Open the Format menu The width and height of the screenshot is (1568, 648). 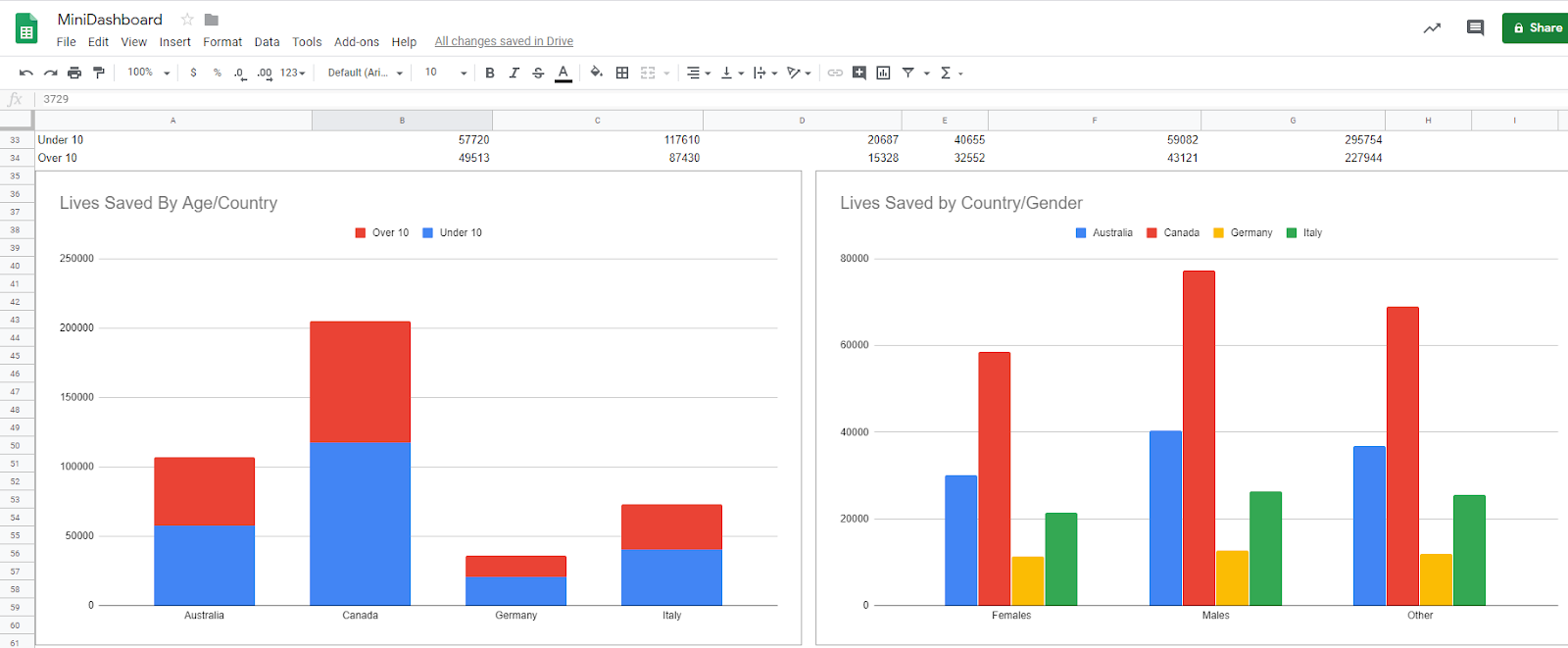(222, 42)
